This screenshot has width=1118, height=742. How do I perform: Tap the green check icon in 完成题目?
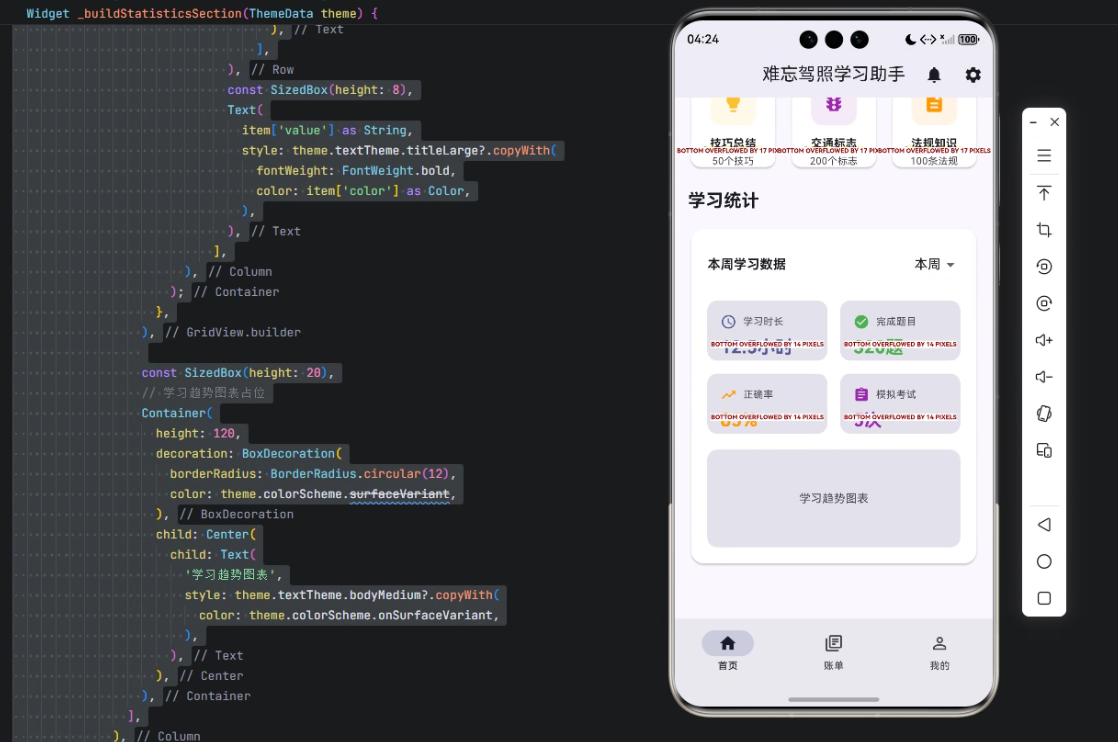coord(861,321)
